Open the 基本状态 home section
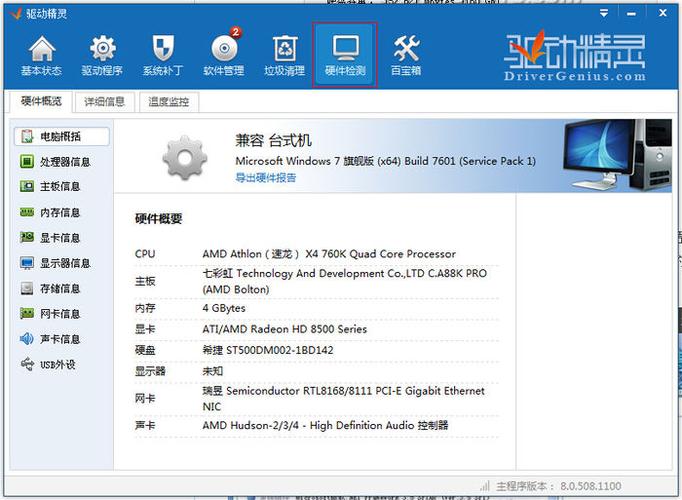Screen dimensions: 682x500 coord(41,55)
